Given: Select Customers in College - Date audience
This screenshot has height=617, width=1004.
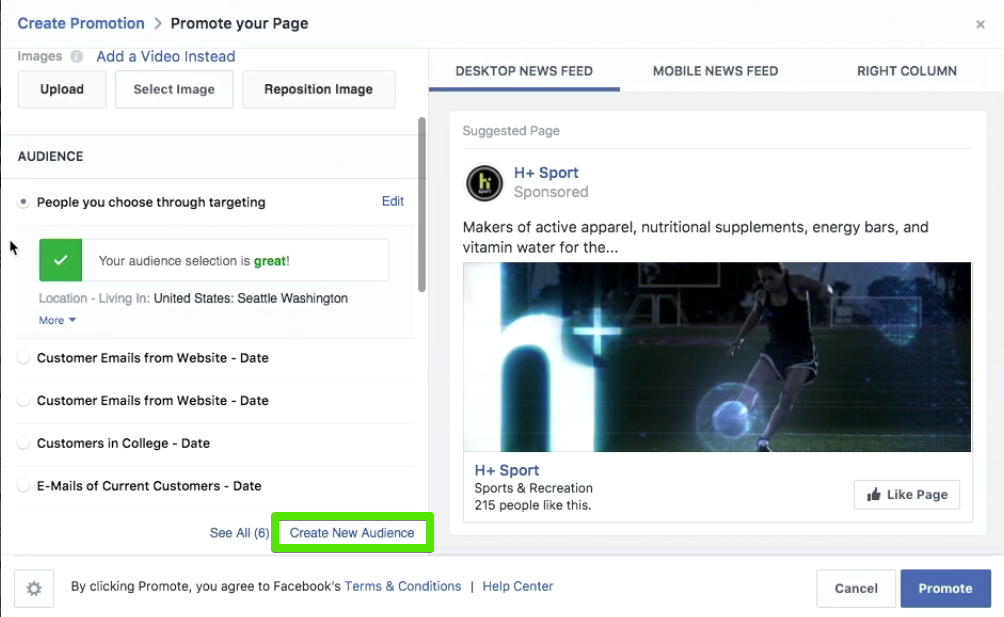Looking at the screenshot, I should click(x=23, y=443).
